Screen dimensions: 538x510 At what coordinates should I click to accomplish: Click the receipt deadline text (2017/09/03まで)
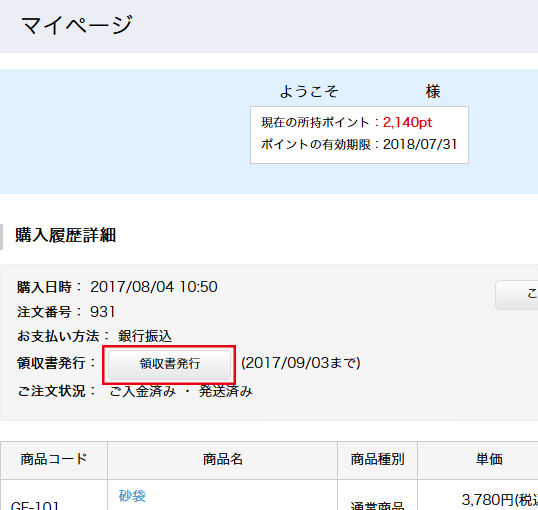click(301, 363)
